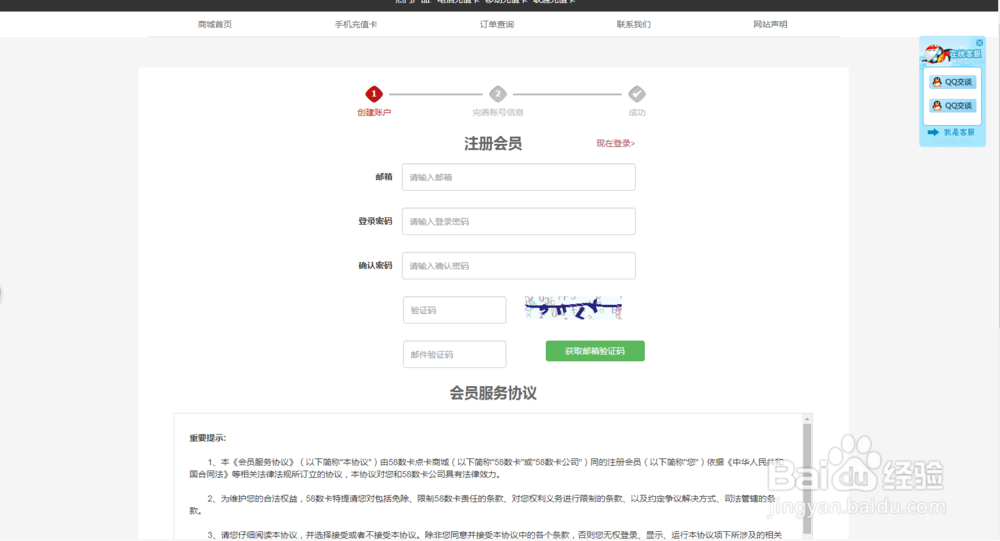Open the upper QQ交谈 chat button
1000x541 pixels.
tap(952, 82)
